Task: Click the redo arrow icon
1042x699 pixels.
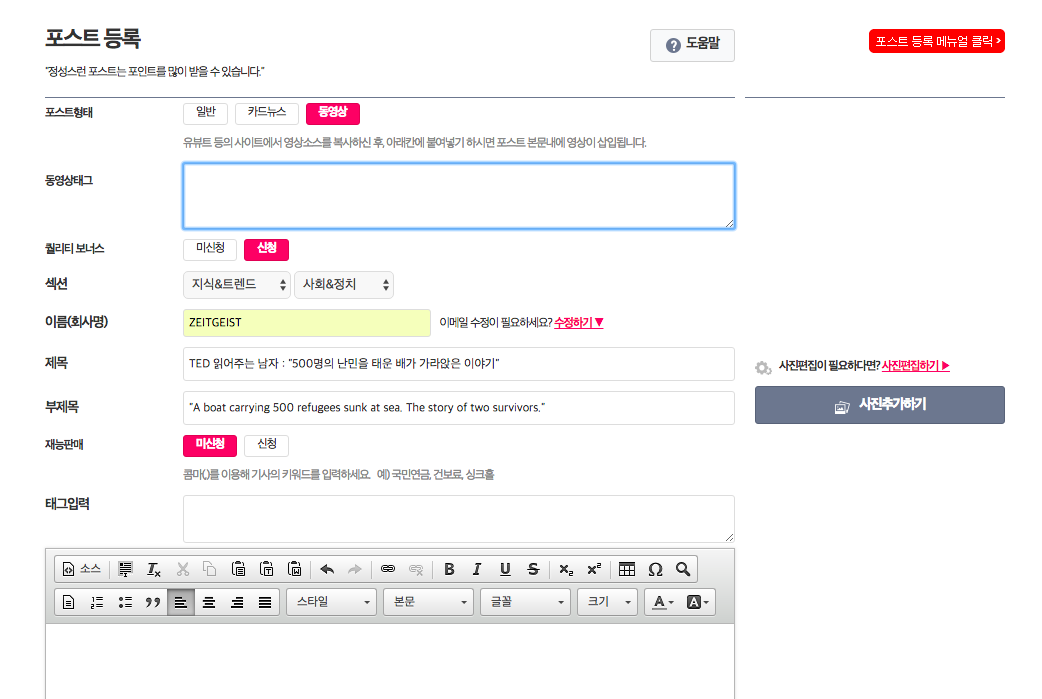Action: [355, 569]
